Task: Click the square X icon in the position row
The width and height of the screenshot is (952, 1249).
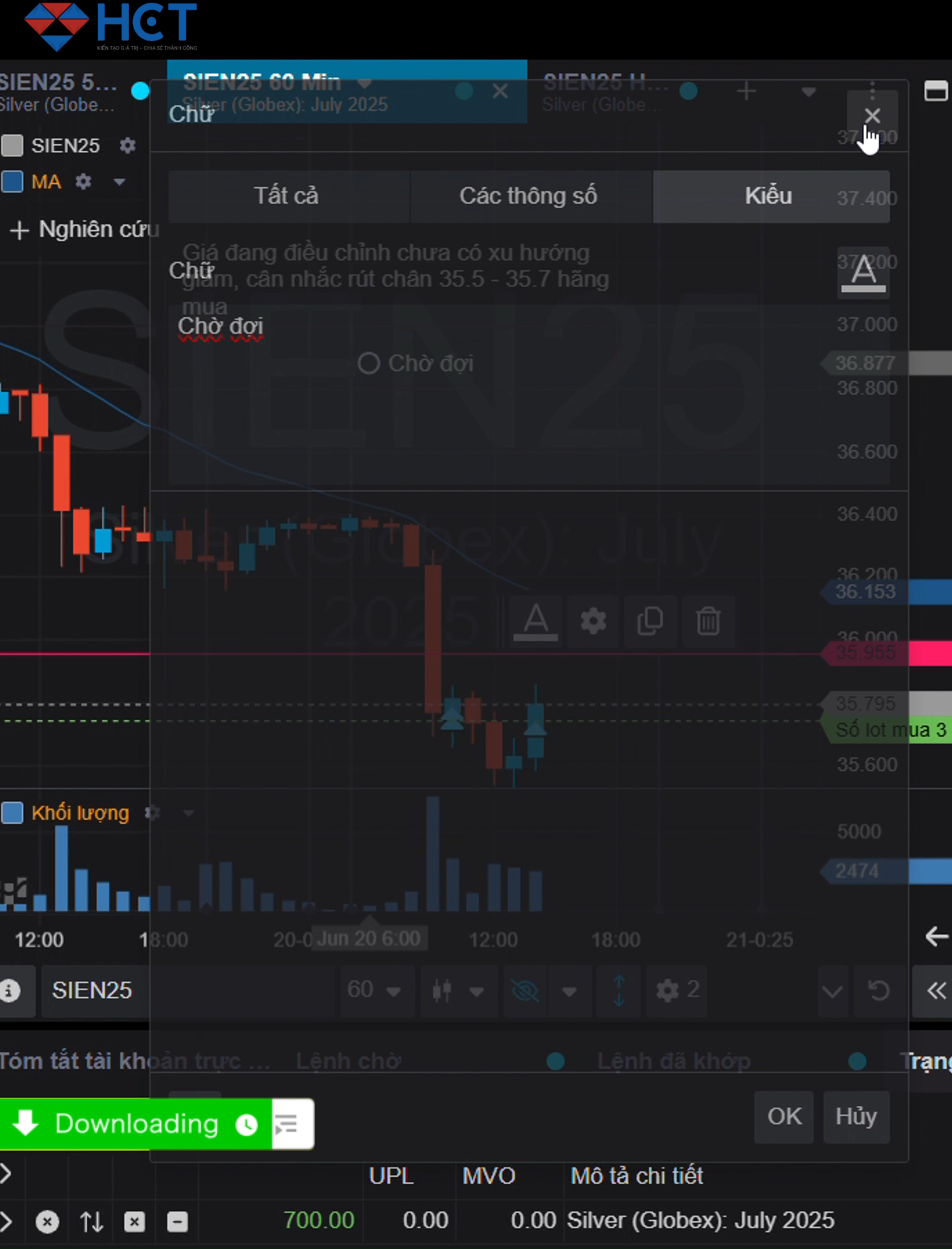Action: tap(134, 1222)
